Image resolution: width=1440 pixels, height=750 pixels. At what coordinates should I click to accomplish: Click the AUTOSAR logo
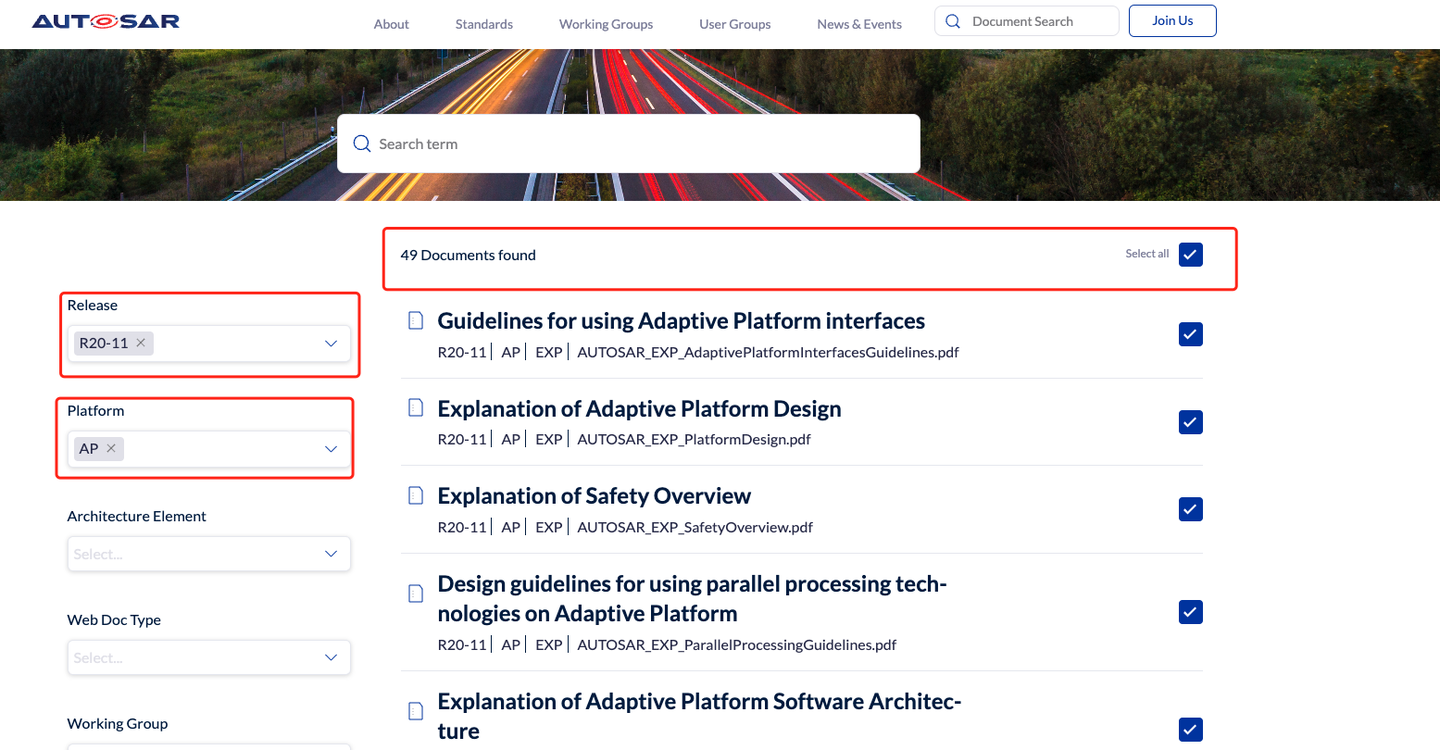click(x=106, y=21)
